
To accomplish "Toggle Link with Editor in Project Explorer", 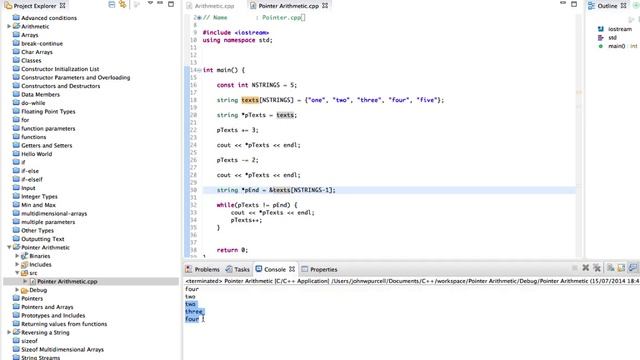I will [122, 4].
